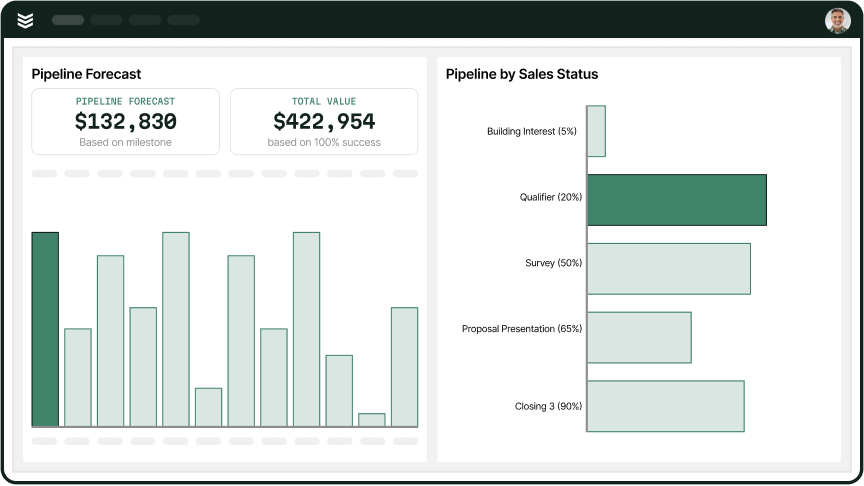Open the user profile avatar

pyautogui.click(x=837, y=20)
